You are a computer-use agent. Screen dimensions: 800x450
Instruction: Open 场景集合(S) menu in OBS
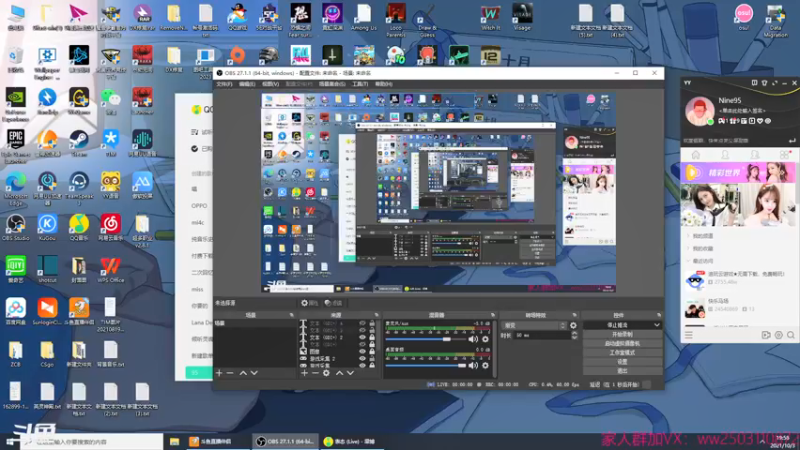(x=332, y=84)
